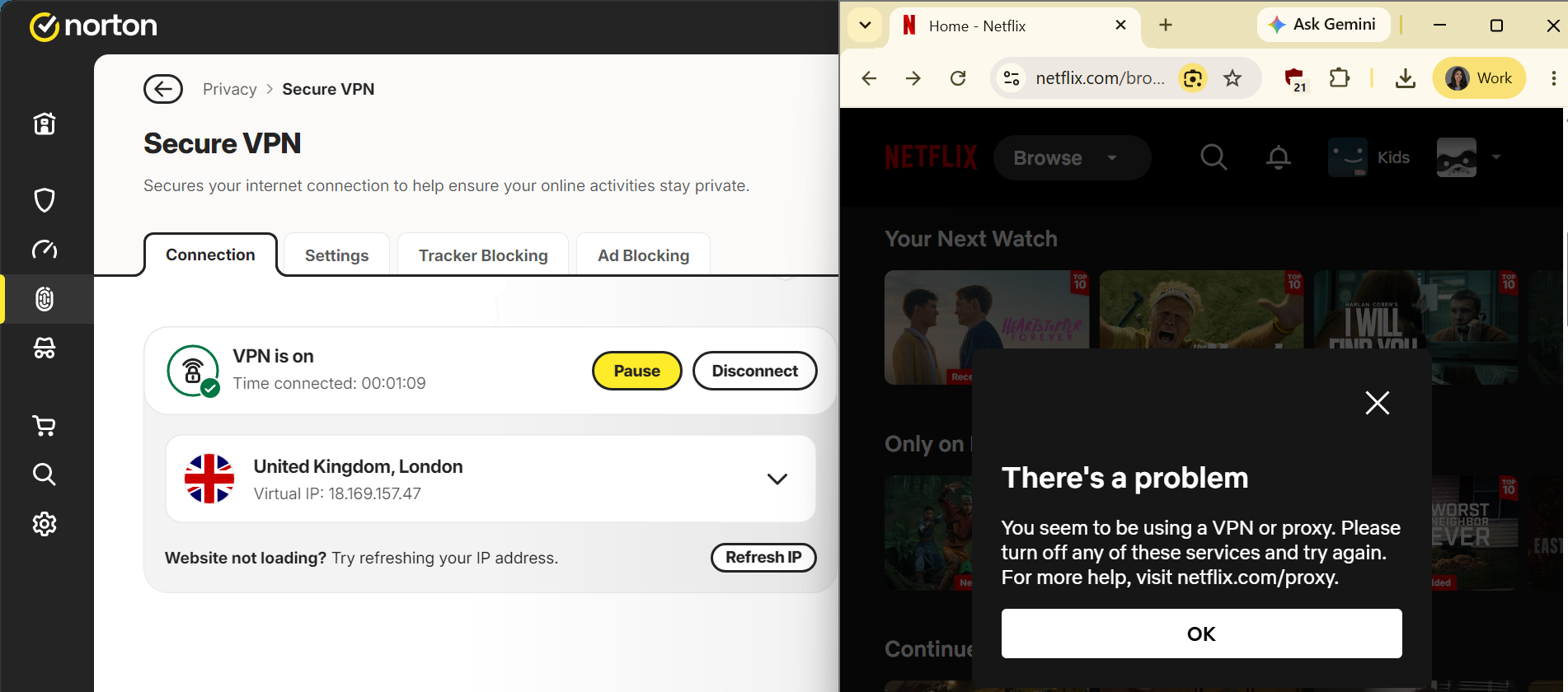The image size is (1568, 692).
Task: Click Chrome forward navigation arrow
Action: 913,78
